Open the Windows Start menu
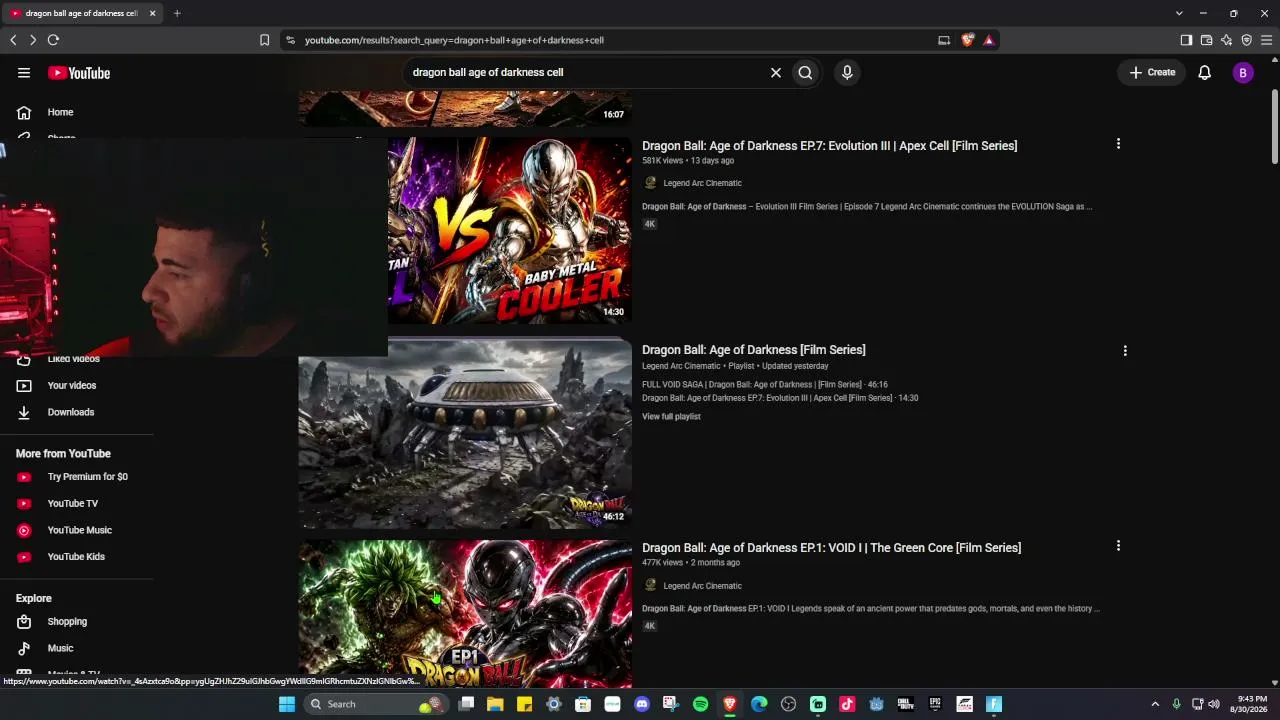This screenshot has width=1280, height=720. (x=287, y=704)
